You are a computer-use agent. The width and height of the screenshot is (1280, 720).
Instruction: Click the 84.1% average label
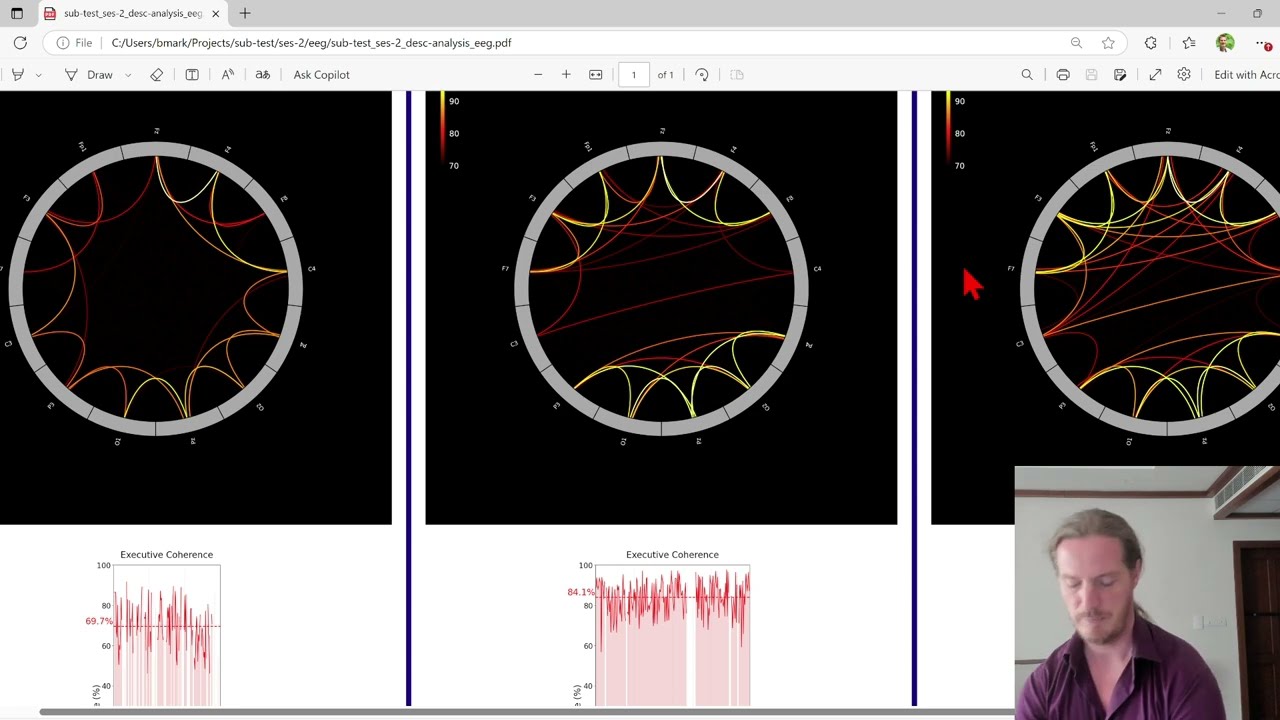coord(581,592)
